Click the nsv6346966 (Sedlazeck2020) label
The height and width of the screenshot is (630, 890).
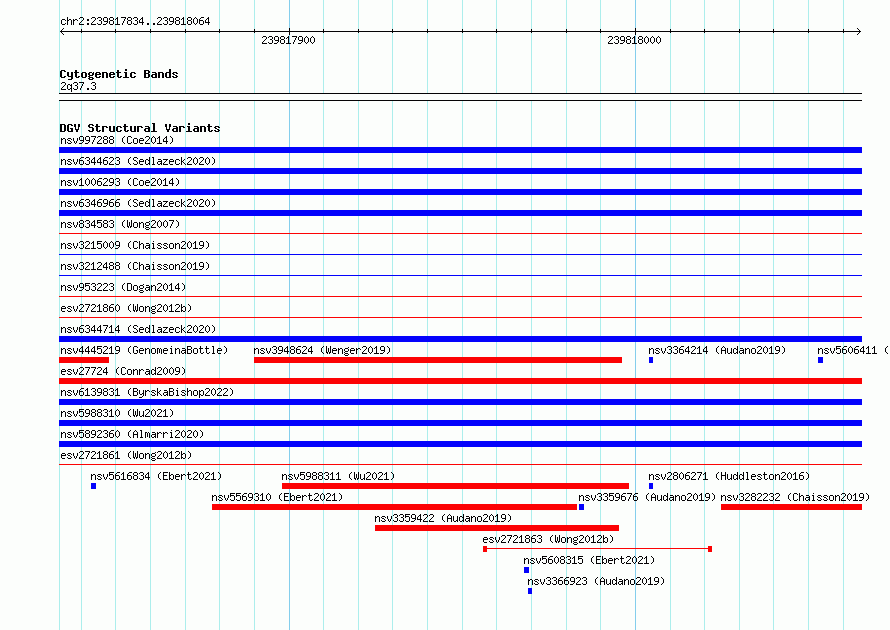click(138, 203)
